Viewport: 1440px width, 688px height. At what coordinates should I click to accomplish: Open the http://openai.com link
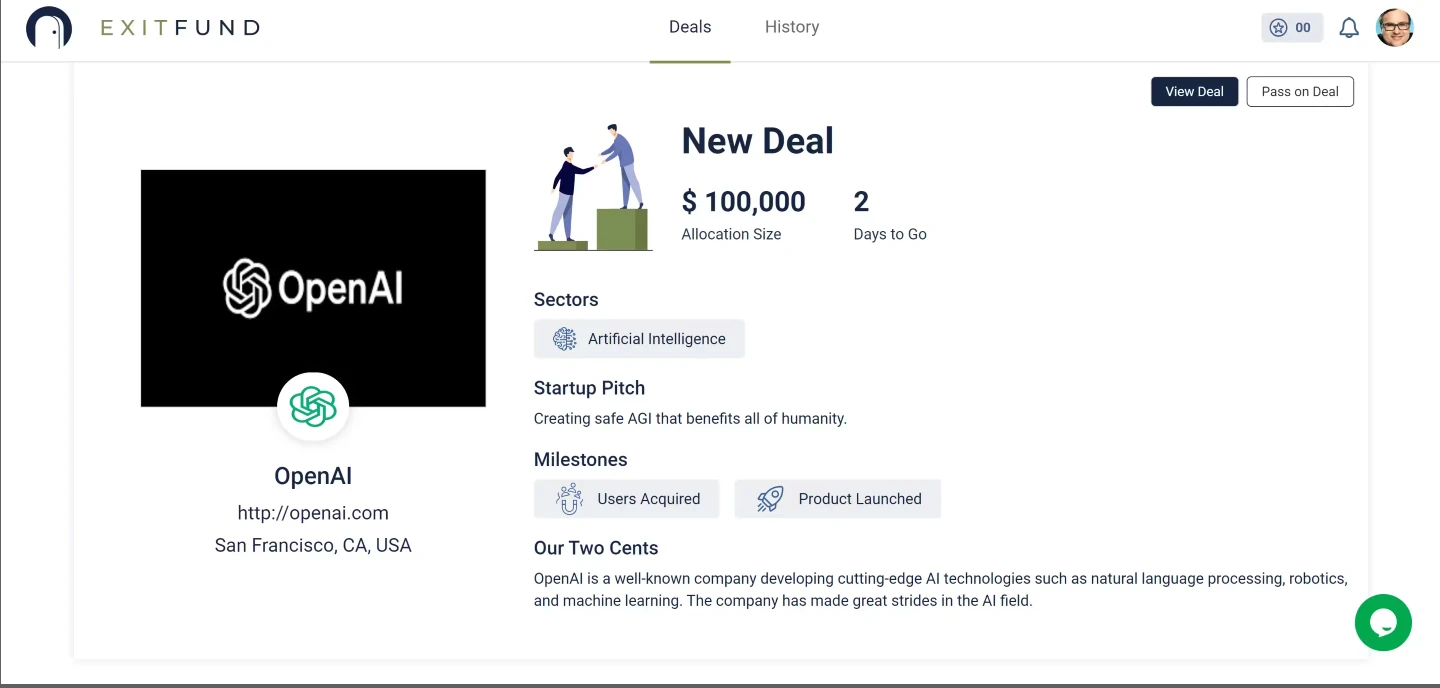[313, 512]
